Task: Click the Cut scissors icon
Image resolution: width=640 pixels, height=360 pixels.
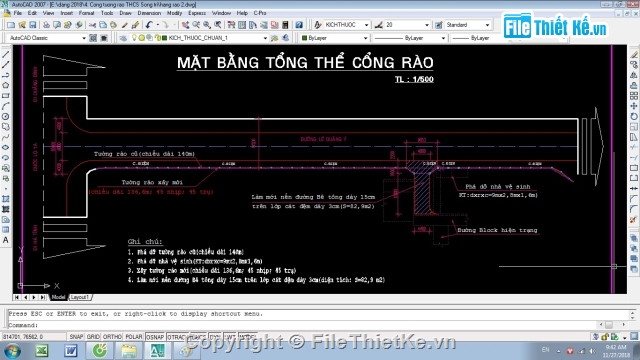Action: tap(92, 25)
